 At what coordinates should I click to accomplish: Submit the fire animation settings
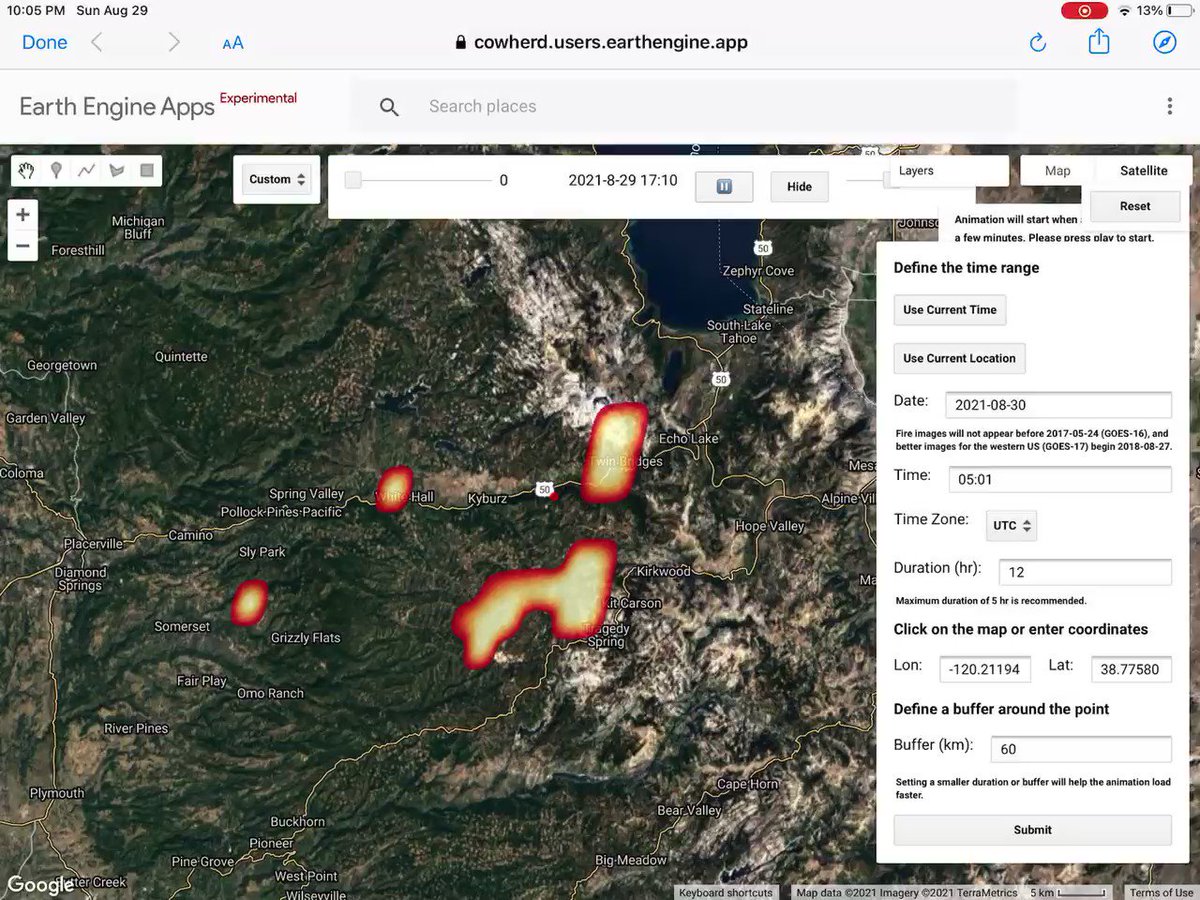click(1032, 830)
